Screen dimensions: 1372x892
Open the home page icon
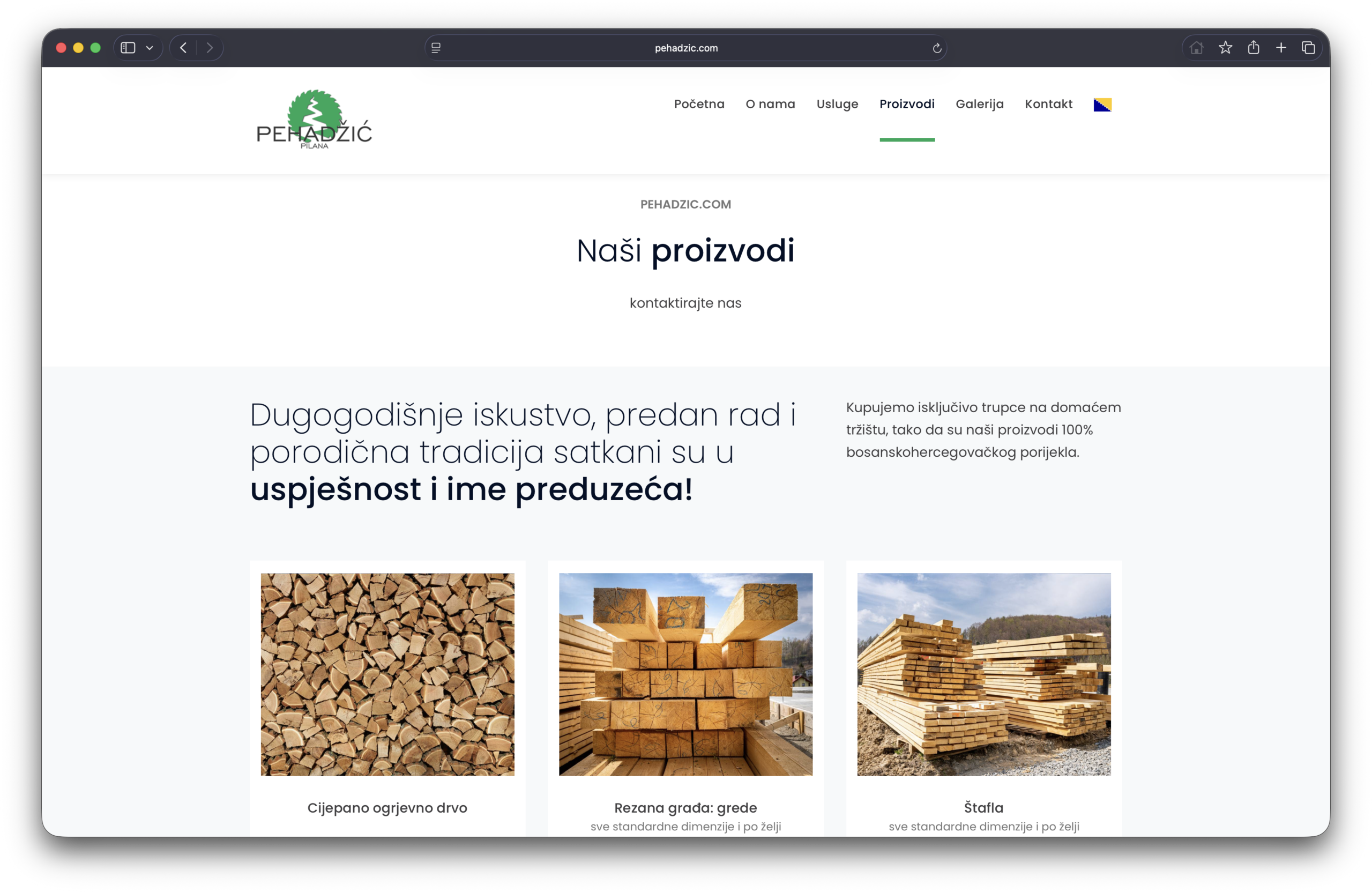coord(1196,48)
